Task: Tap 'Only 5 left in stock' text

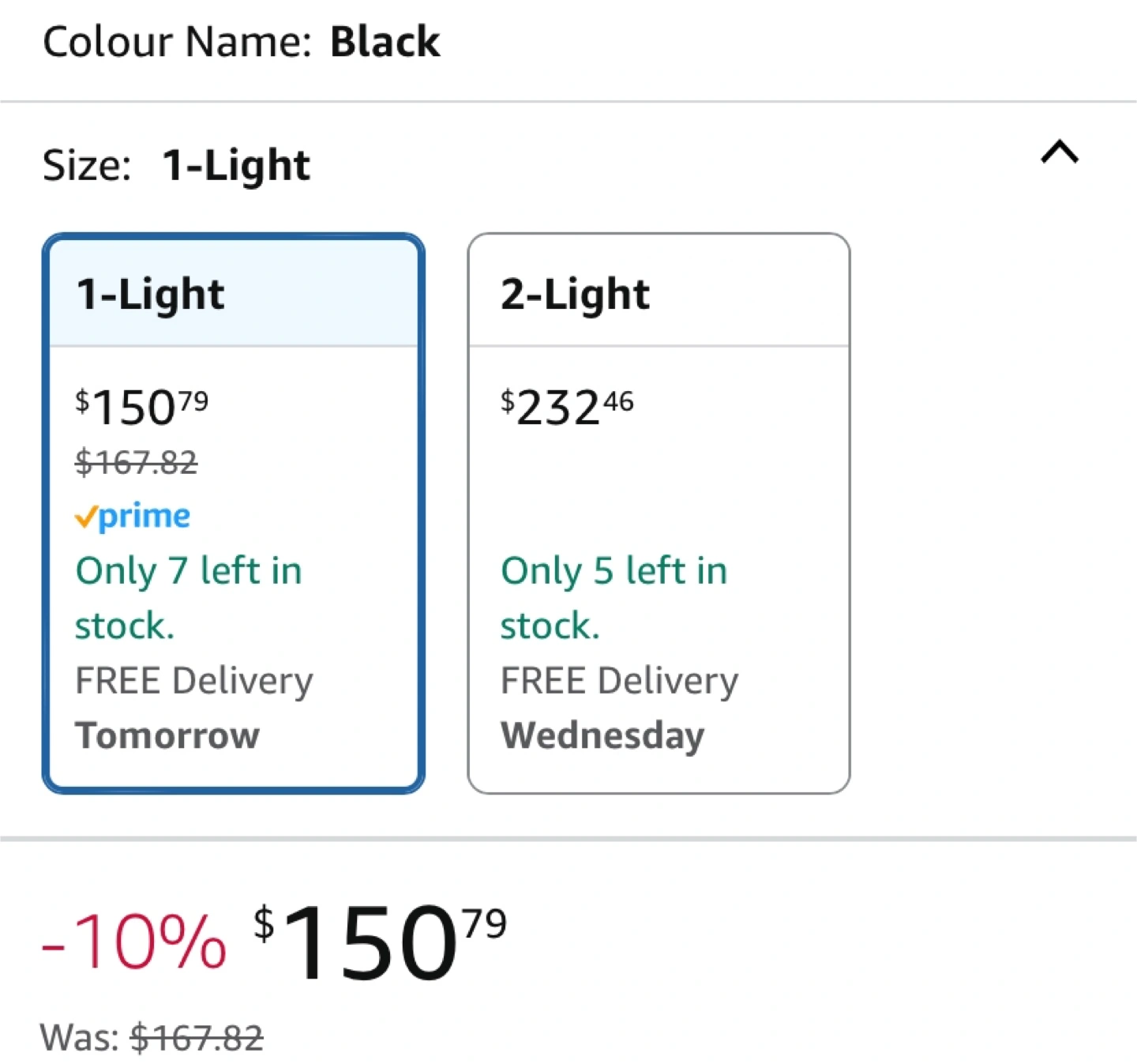Action: pyautogui.click(x=614, y=598)
